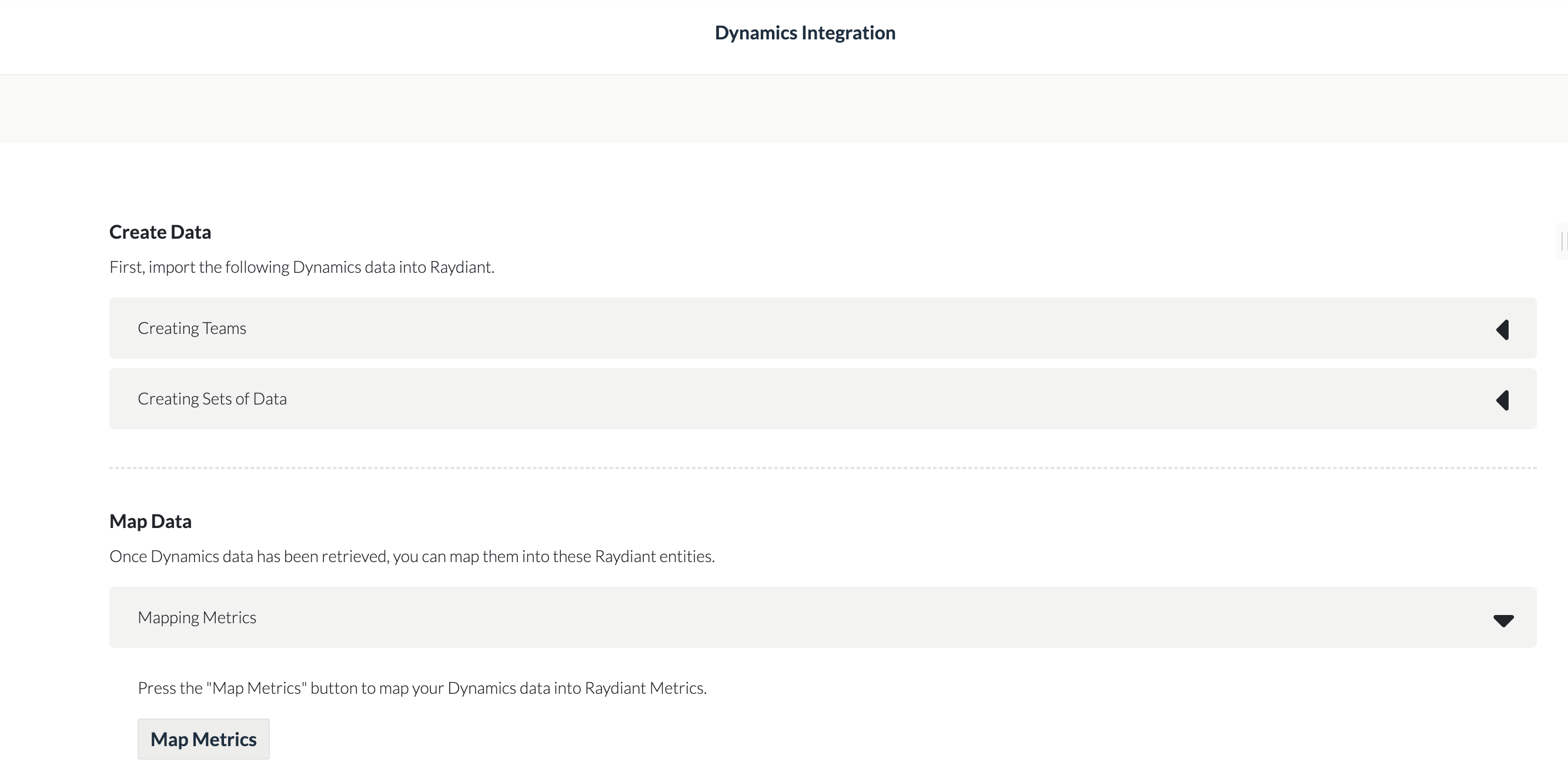Click Map Metrics to begin mapping metrics

tap(203, 738)
